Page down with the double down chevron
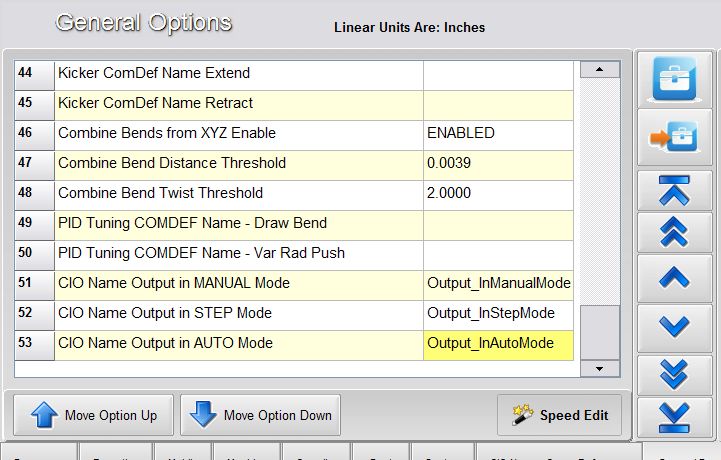This screenshot has width=721, height=460. (x=675, y=373)
